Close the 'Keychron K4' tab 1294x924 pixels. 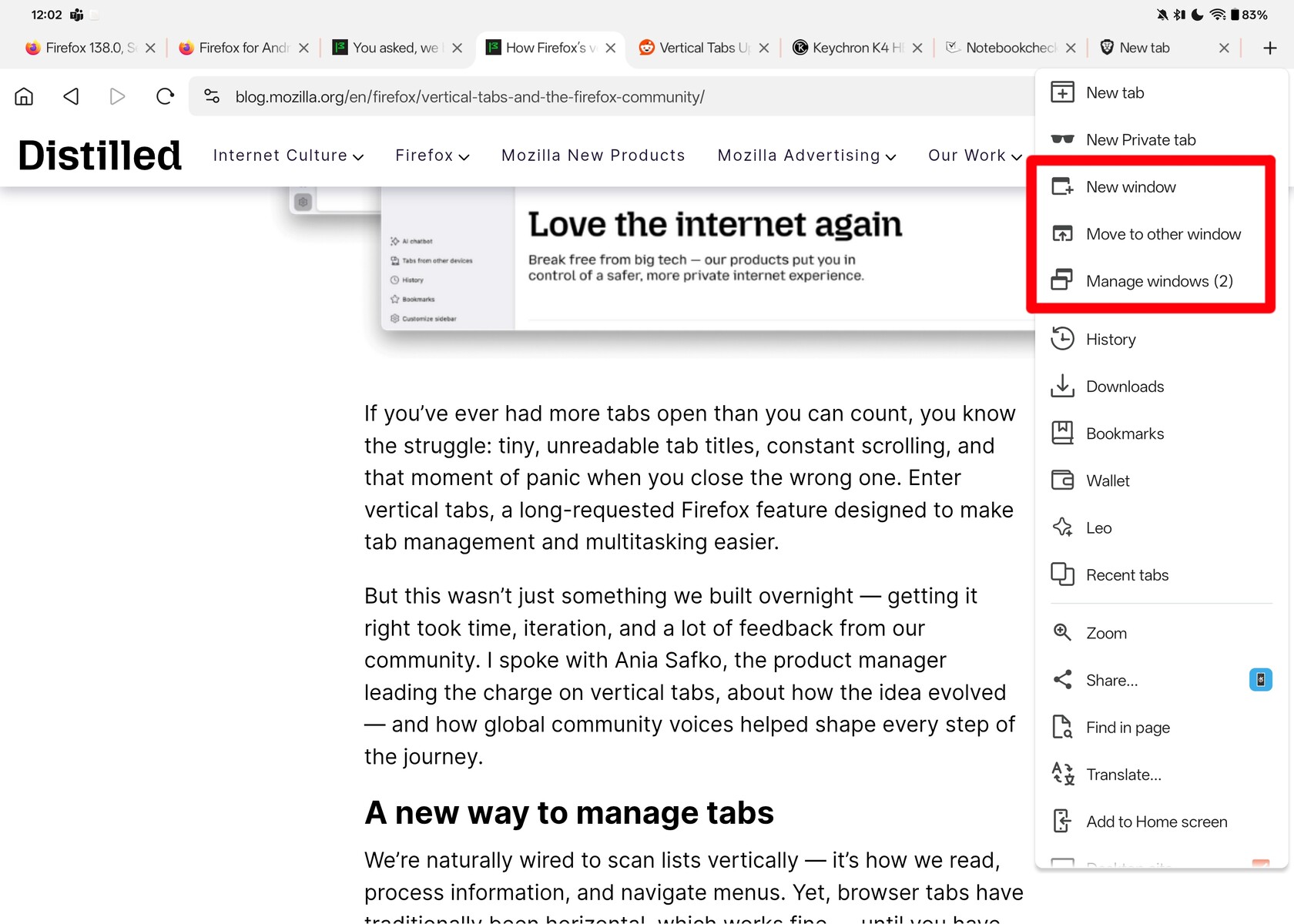click(917, 48)
